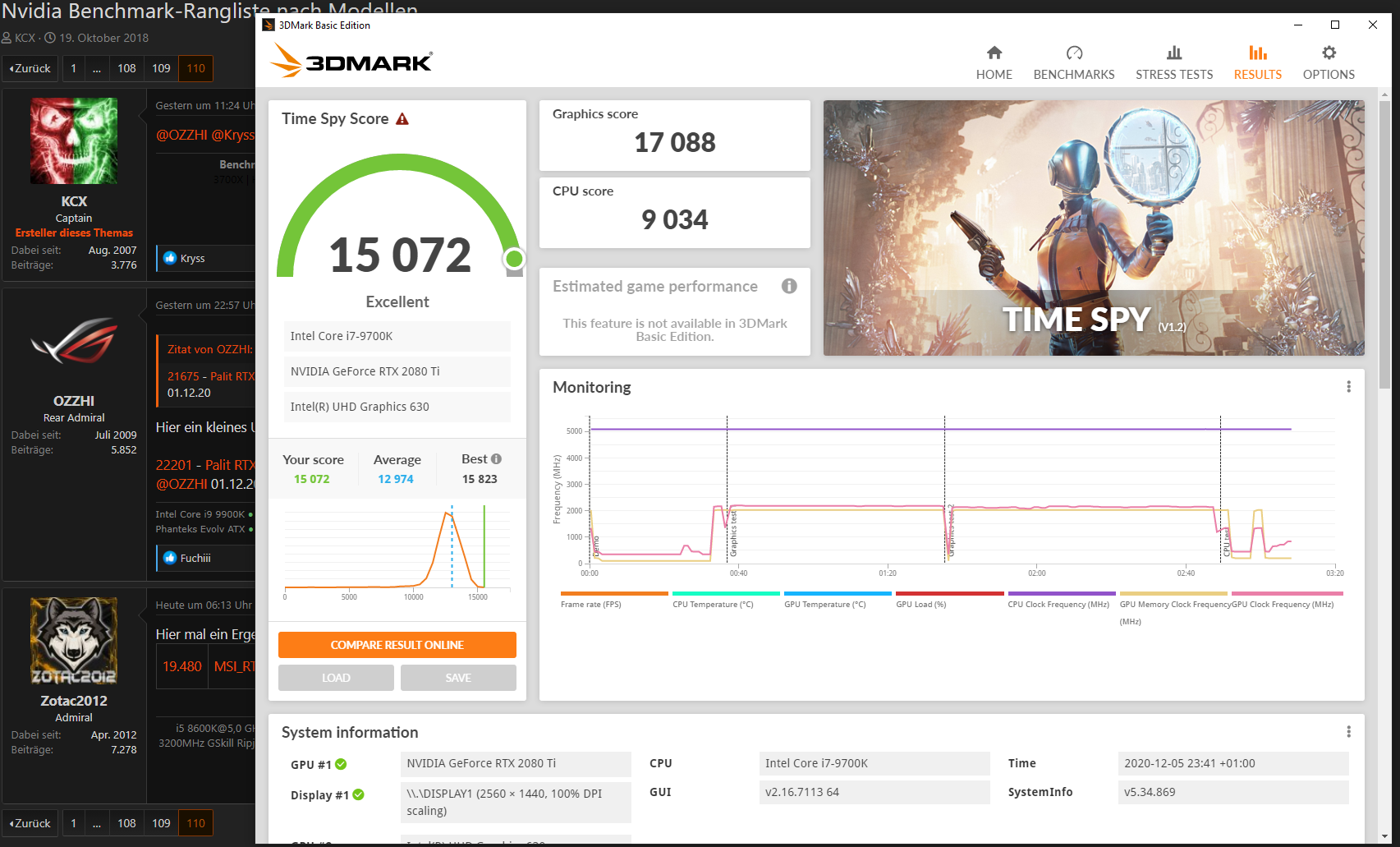Click the clock icon by 19. Oktober 2018

[x=49, y=38]
